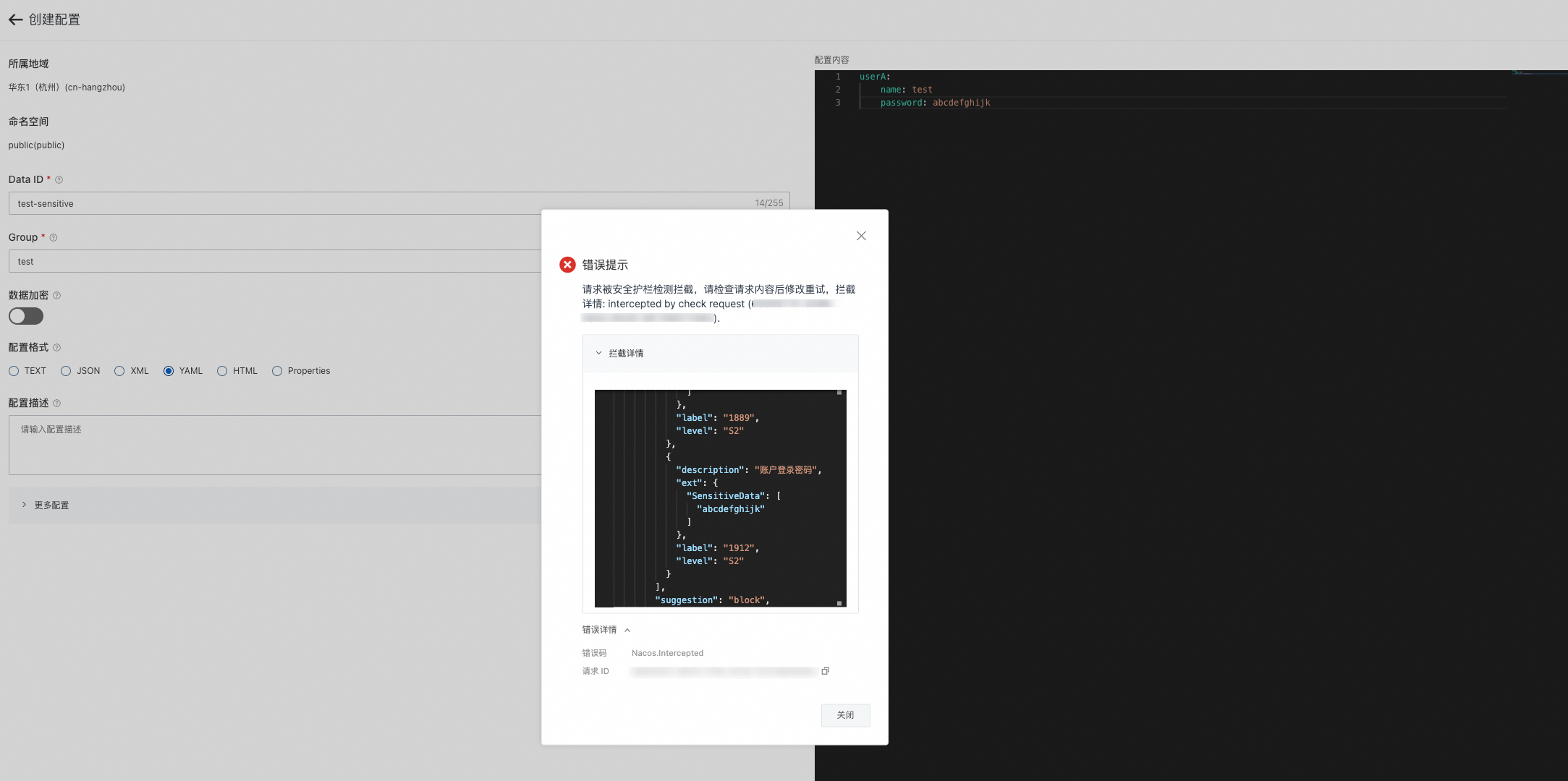
Task: Click the help icon beside 数据加密
Action: click(x=57, y=295)
